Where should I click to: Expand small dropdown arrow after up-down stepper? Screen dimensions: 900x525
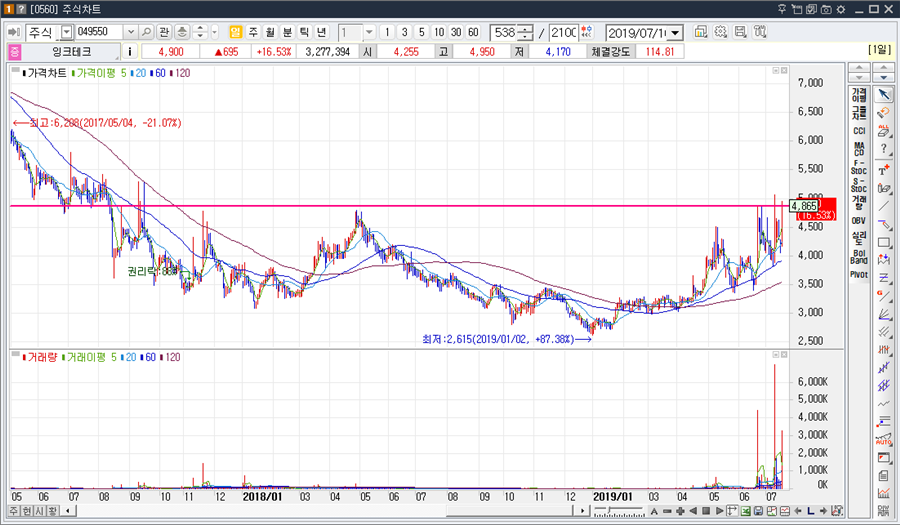[x=215, y=32]
